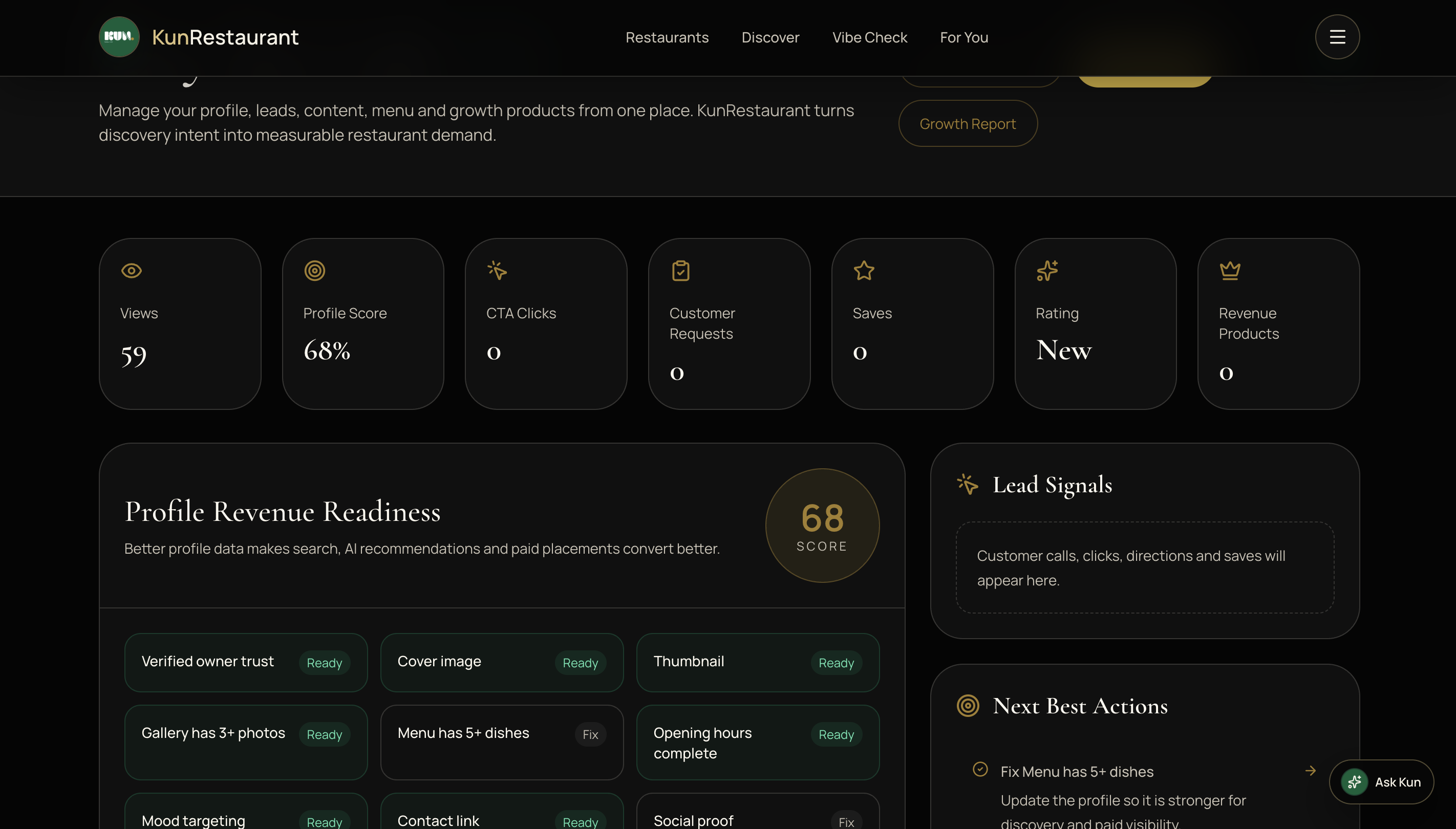Open the For You nav item
The width and height of the screenshot is (1456, 829).
(964, 37)
